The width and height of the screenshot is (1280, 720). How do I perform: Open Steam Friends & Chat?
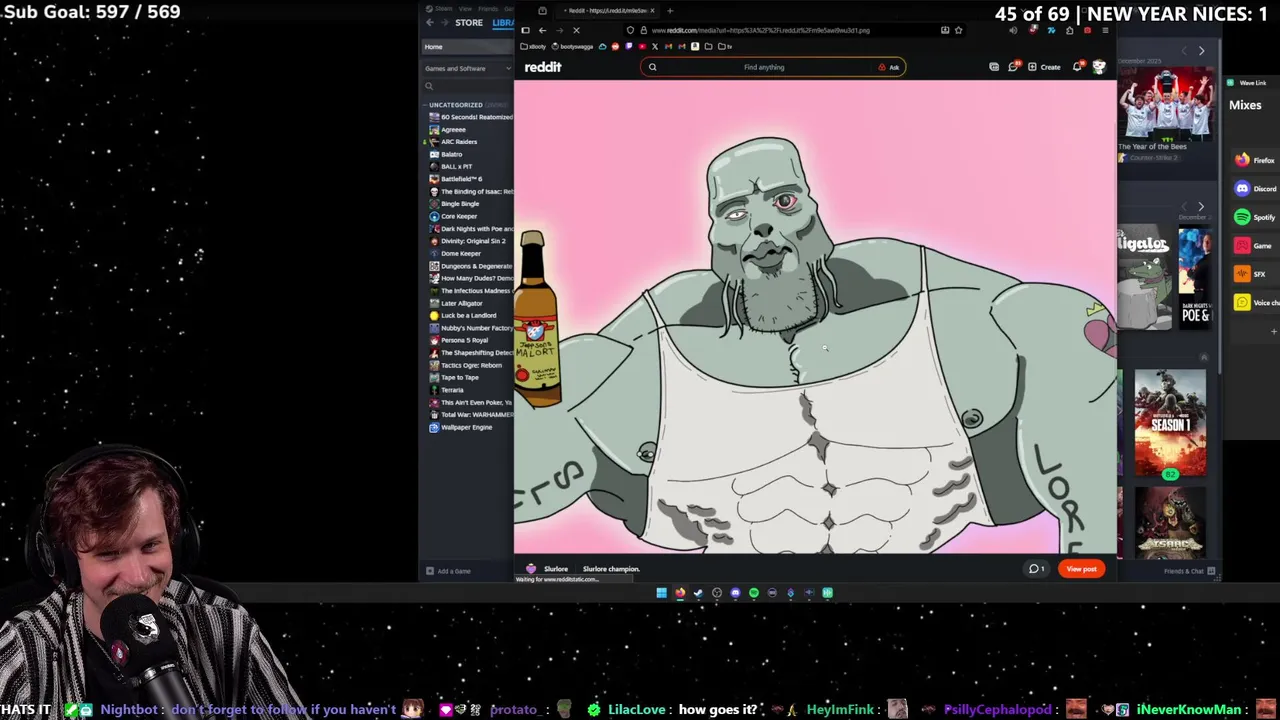coord(1189,571)
